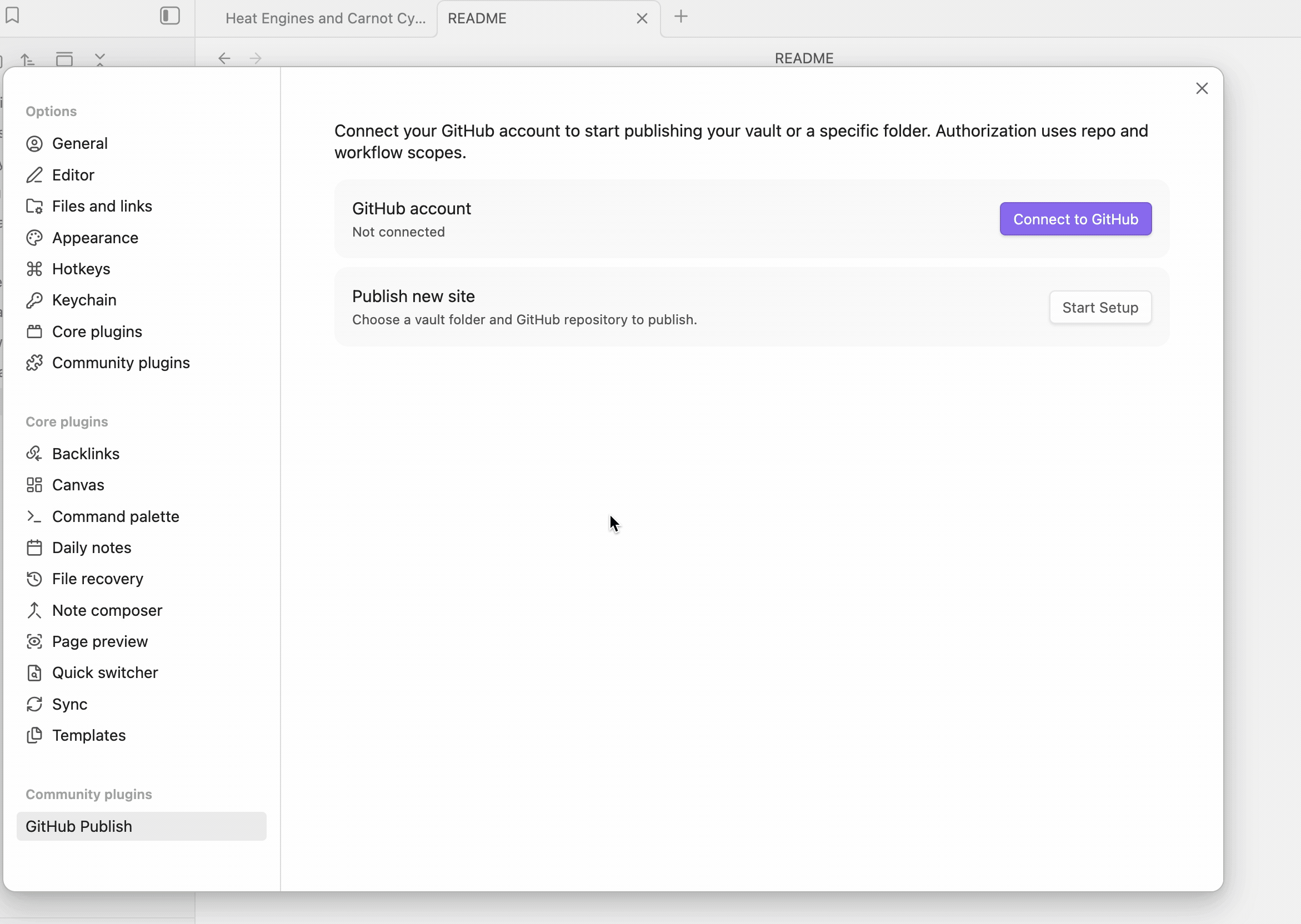
Task: Click the Appearance palette icon
Action: click(x=34, y=238)
